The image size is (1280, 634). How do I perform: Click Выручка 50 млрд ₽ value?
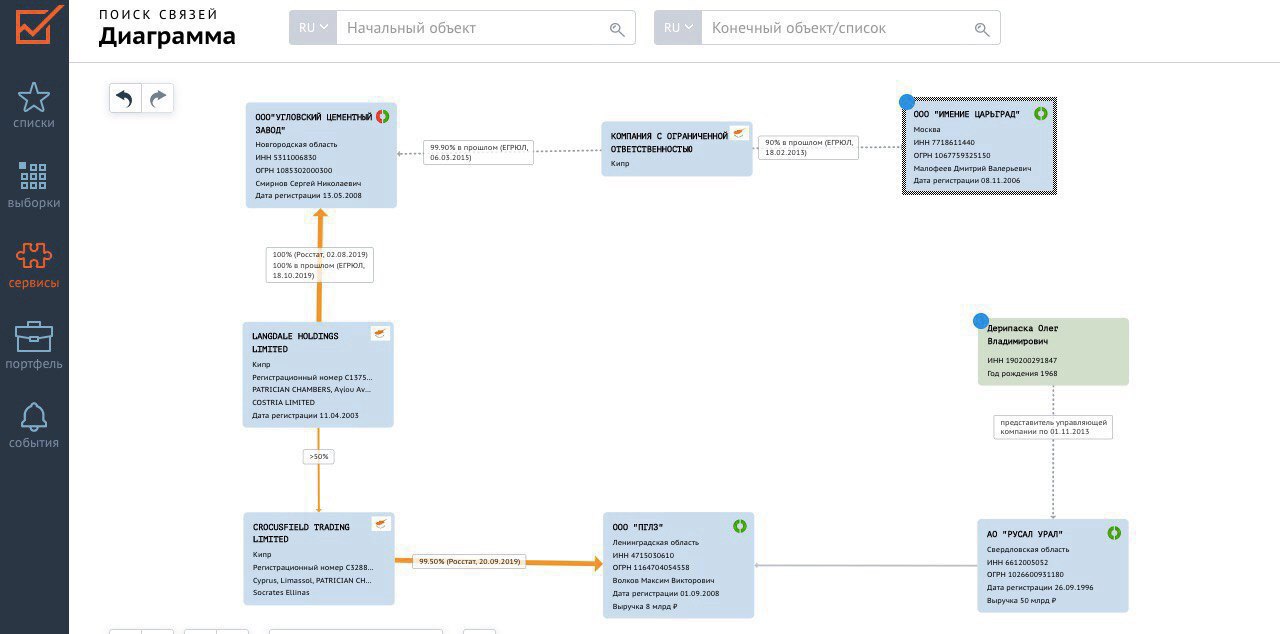(x=1021, y=600)
